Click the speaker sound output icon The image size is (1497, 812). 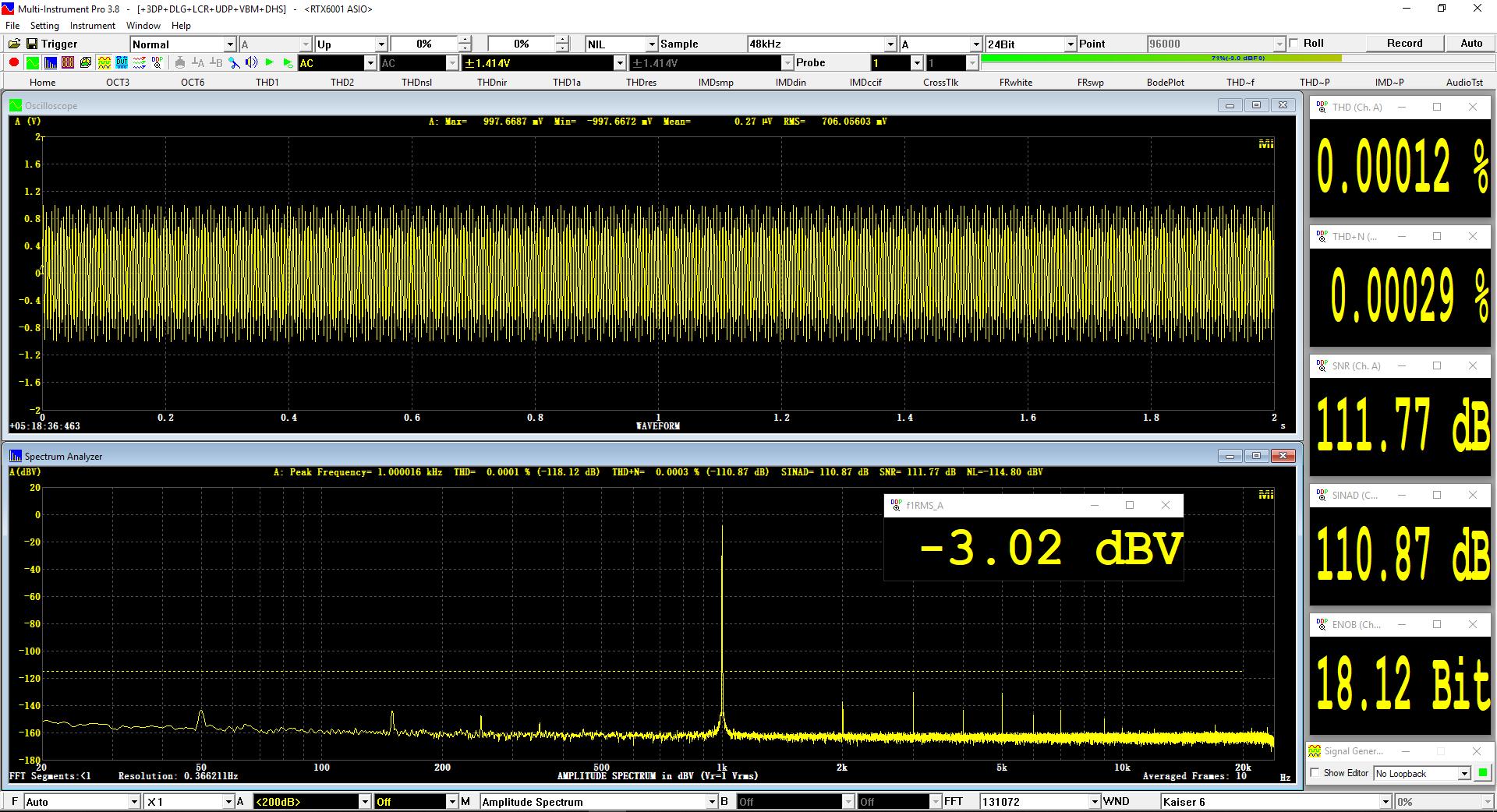[251, 63]
